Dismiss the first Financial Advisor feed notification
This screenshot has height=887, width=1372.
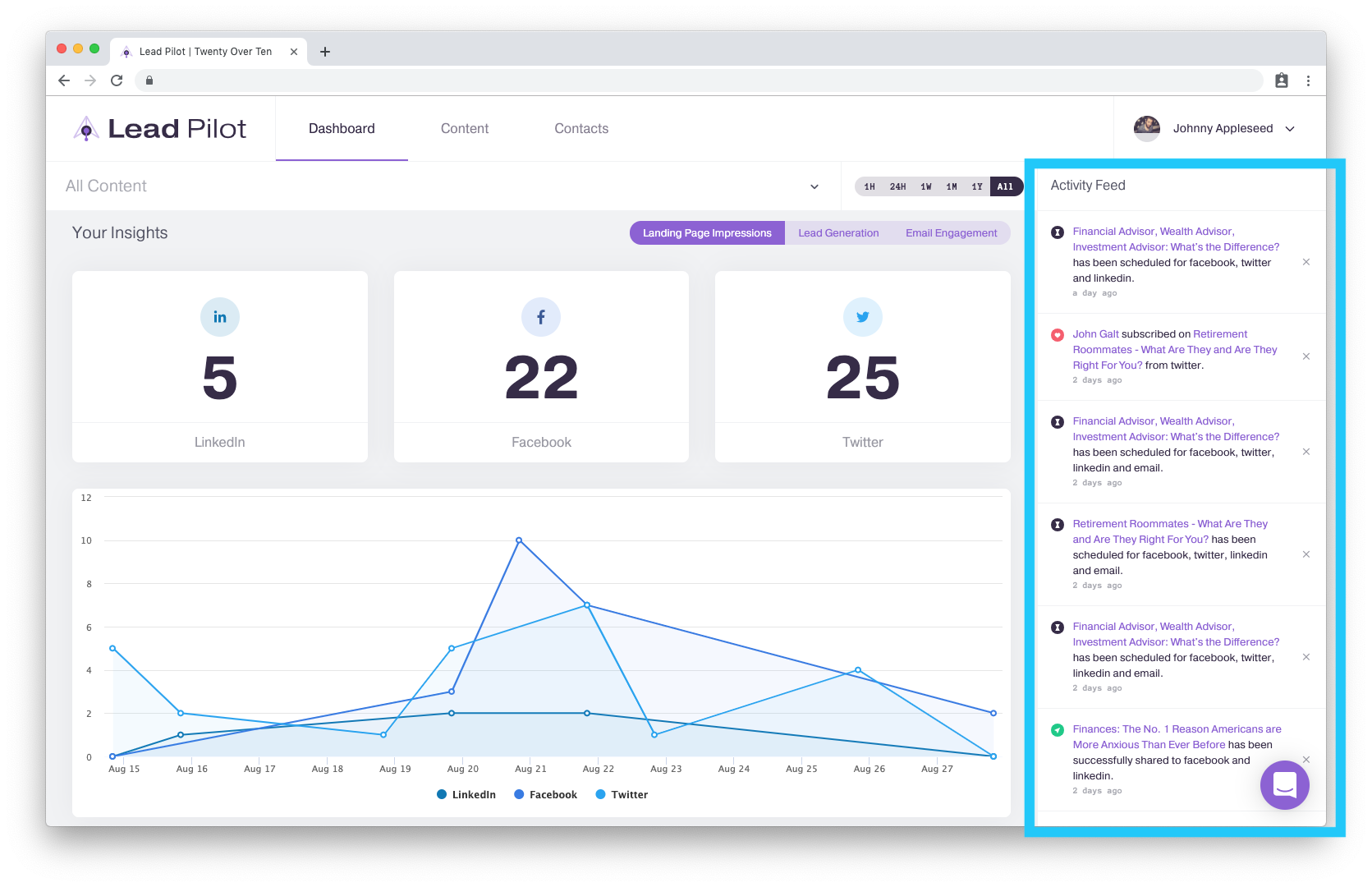tap(1306, 262)
